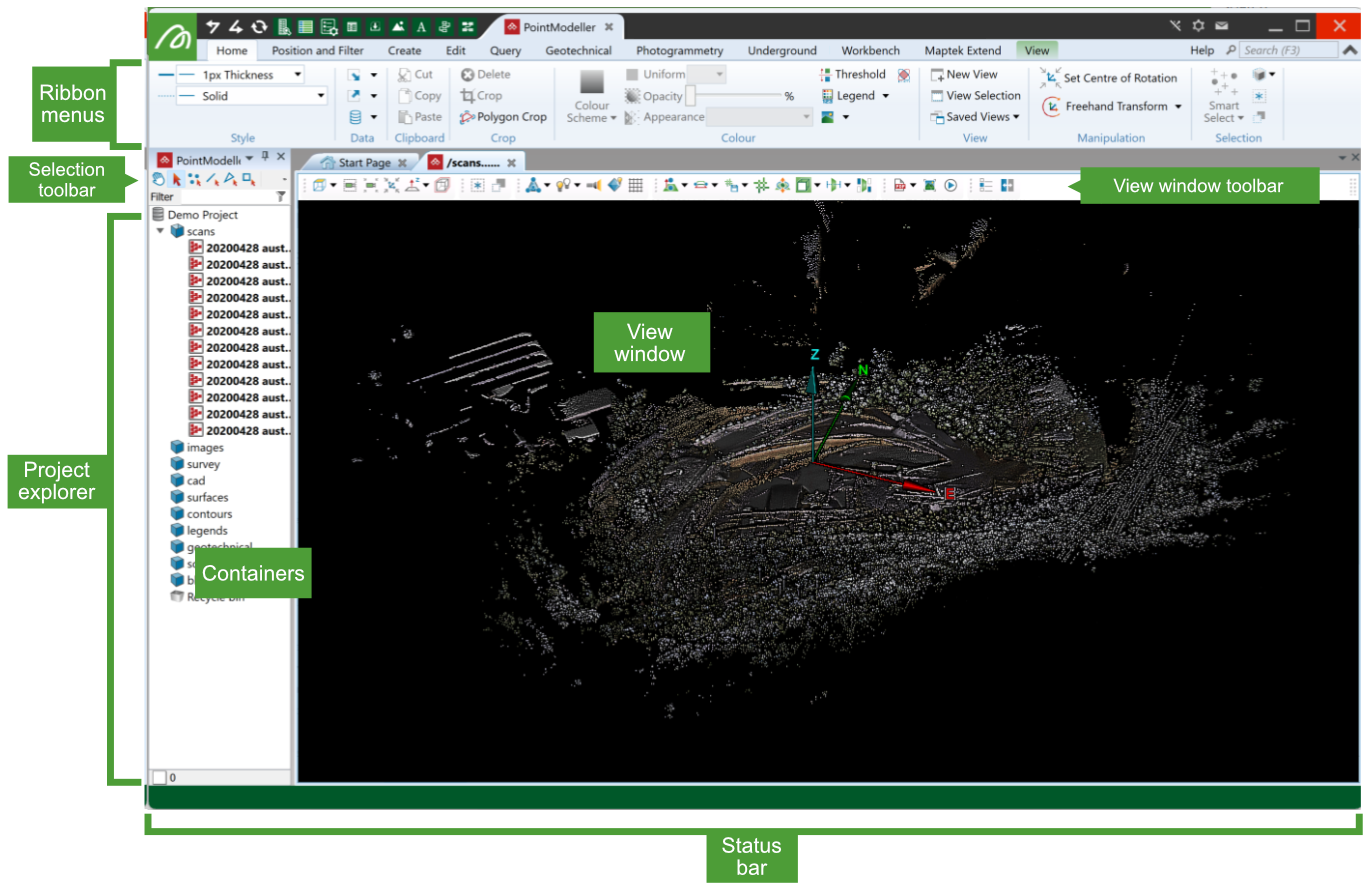Viewport: 1368px width, 891px height.
Task: Switch to the Geotechnical ribbon tab
Action: (x=578, y=50)
